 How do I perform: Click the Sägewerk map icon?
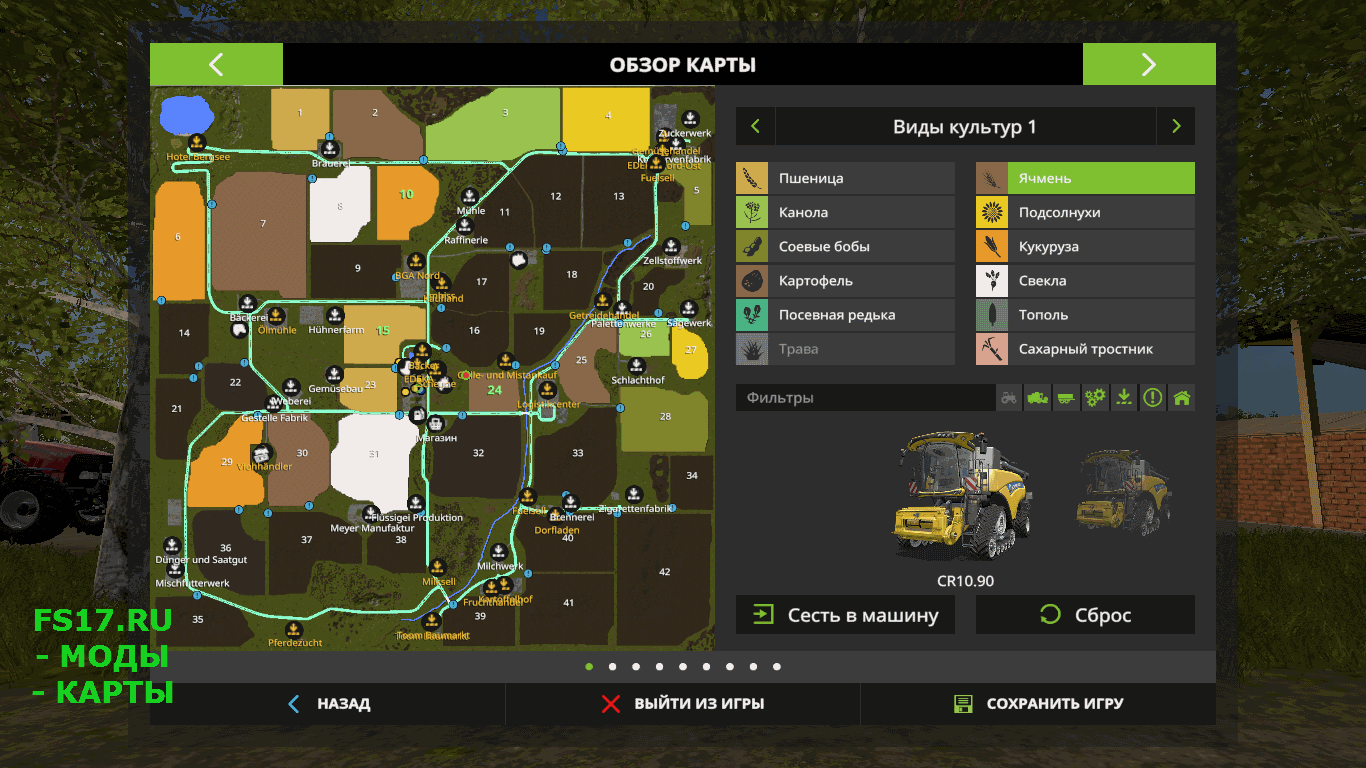pos(688,309)
